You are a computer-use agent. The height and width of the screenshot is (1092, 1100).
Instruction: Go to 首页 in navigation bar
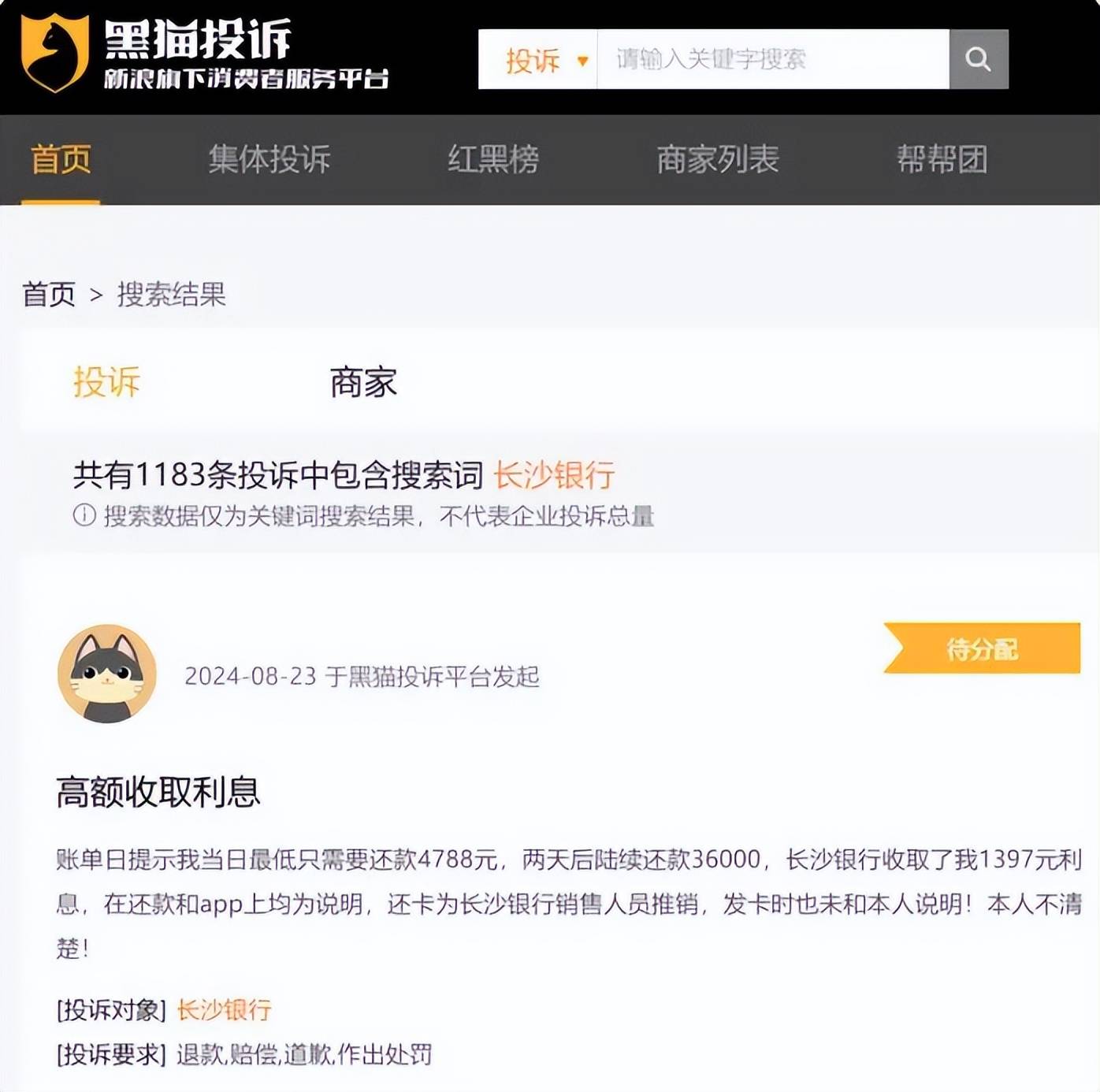61,159
